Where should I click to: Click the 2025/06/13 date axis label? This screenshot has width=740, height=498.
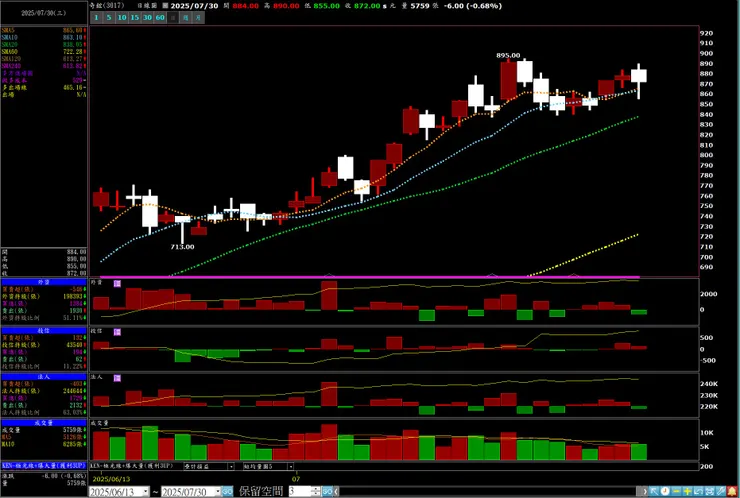111,479
